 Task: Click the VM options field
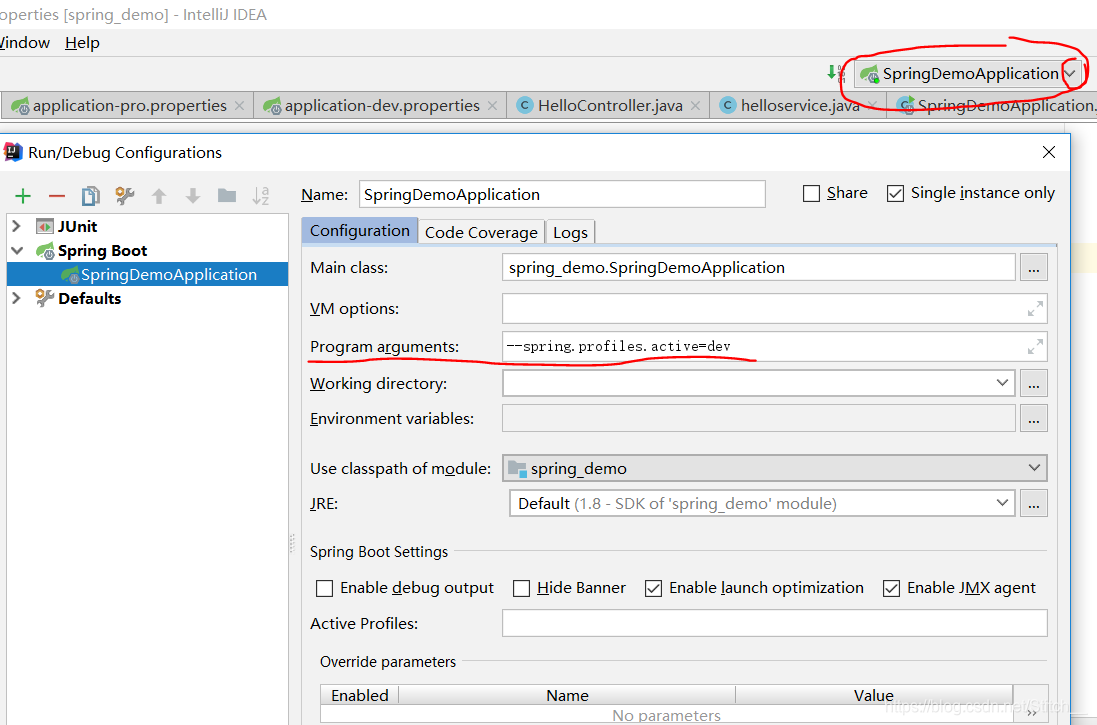coord(774,309)
